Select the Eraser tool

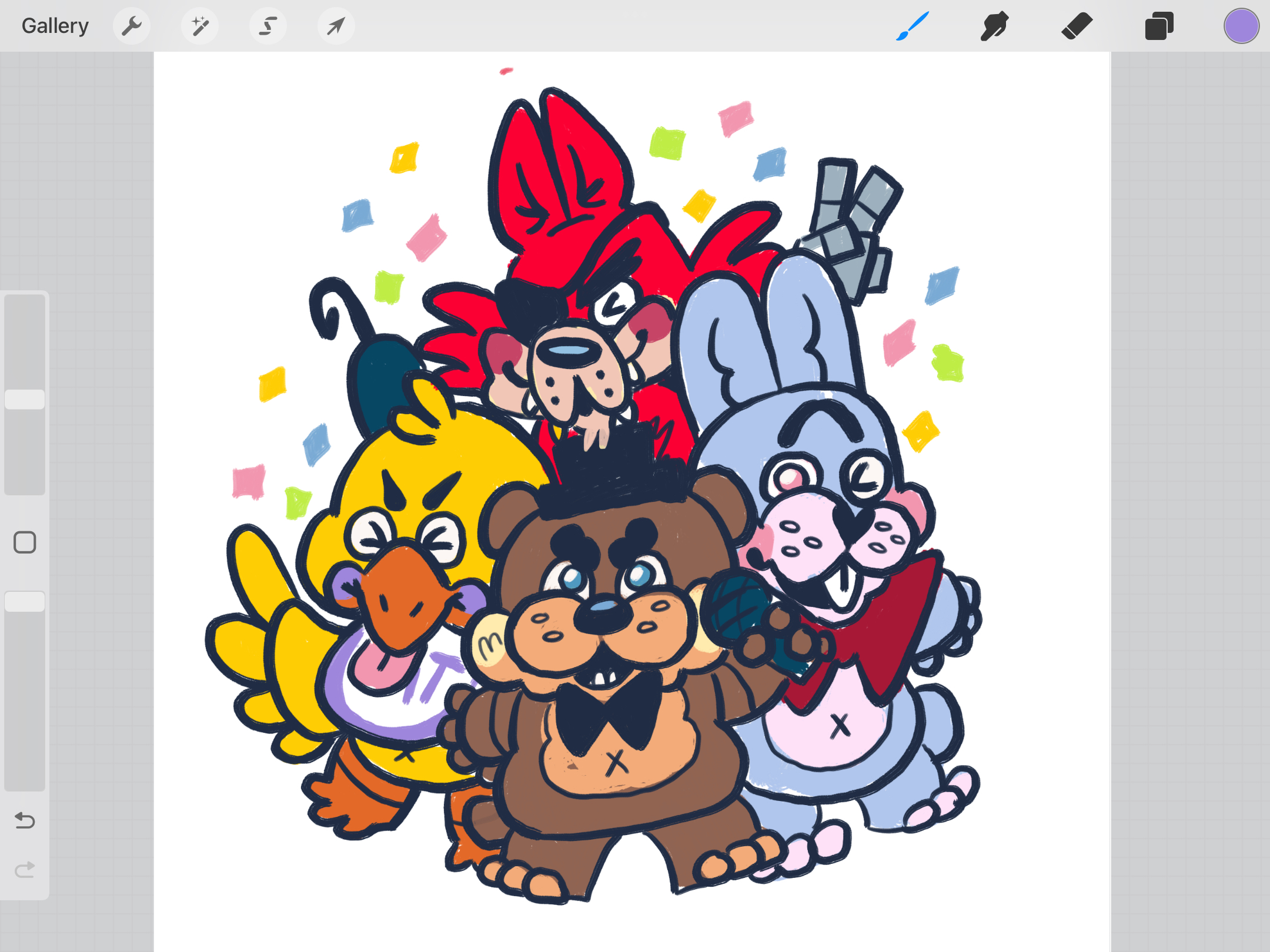tap(1077, 26)
